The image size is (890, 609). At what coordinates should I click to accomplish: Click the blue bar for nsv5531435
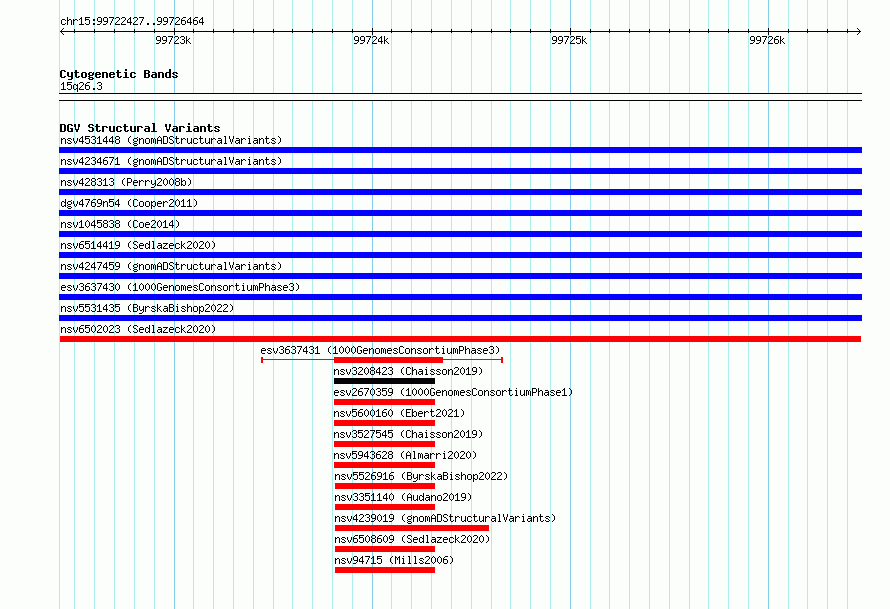coord(460,318)
